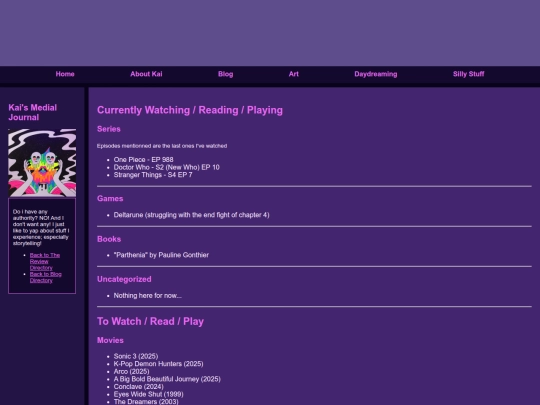The height and width of the screenshot is (405, 540).
Task: Follow the Back to The Review Directory link
Action: [x=45, y=261]
